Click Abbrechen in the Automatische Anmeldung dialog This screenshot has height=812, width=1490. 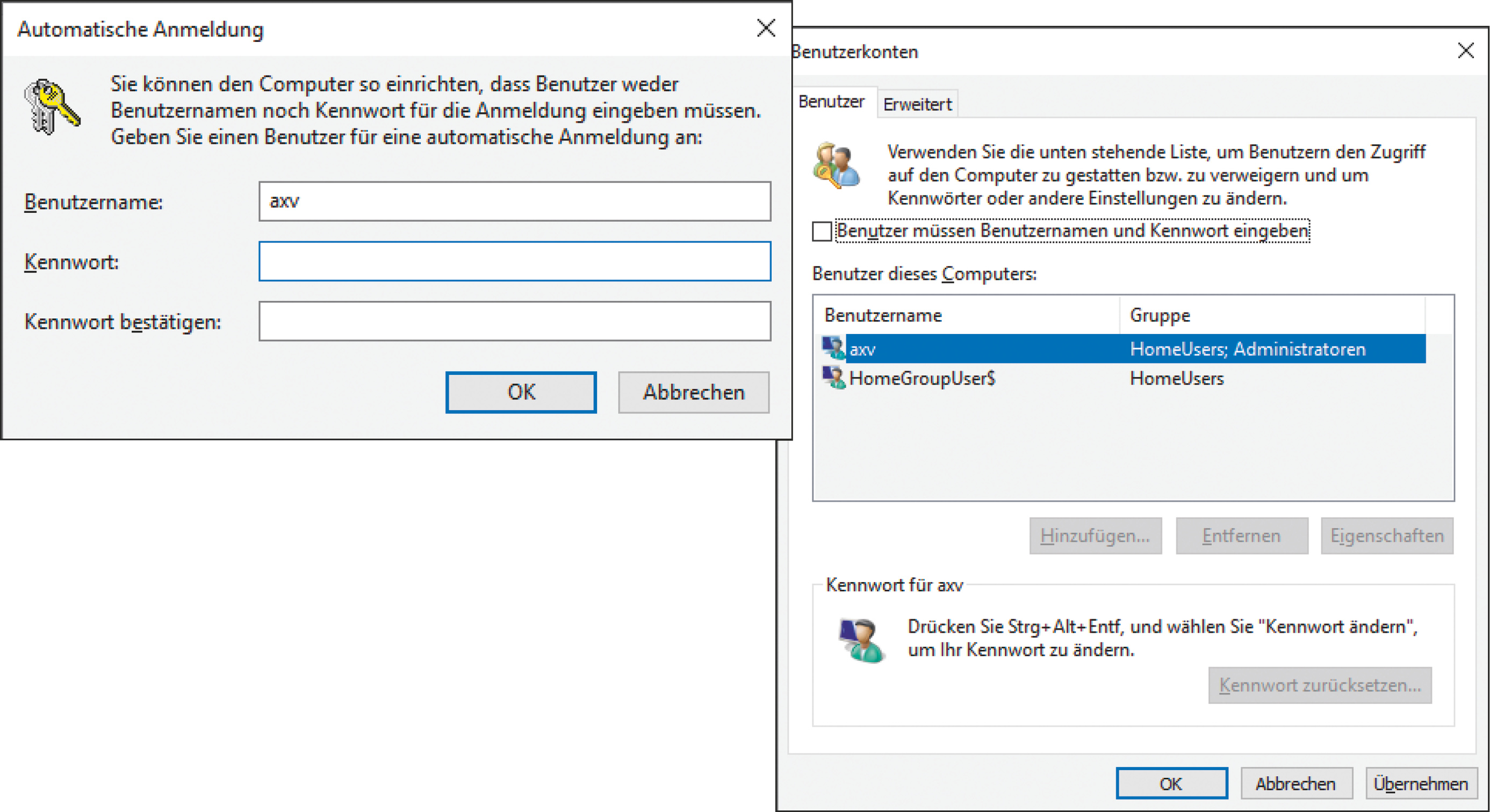point(694,392)
